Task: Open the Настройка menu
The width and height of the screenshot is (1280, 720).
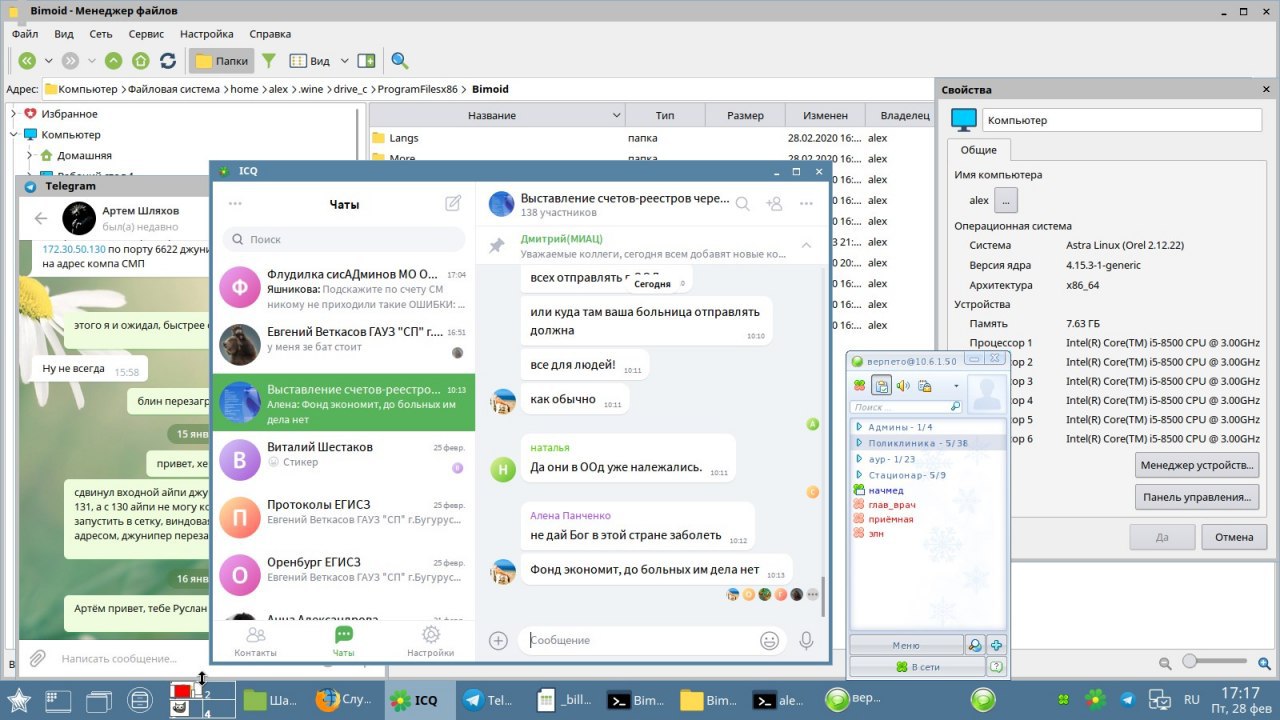Action: [x=207, y=34]
